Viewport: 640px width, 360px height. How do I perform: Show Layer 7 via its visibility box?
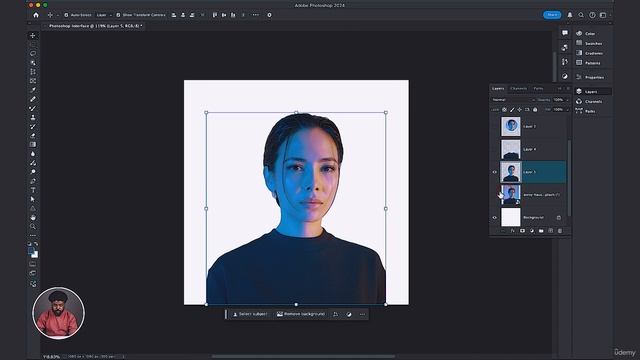[494, 127]
